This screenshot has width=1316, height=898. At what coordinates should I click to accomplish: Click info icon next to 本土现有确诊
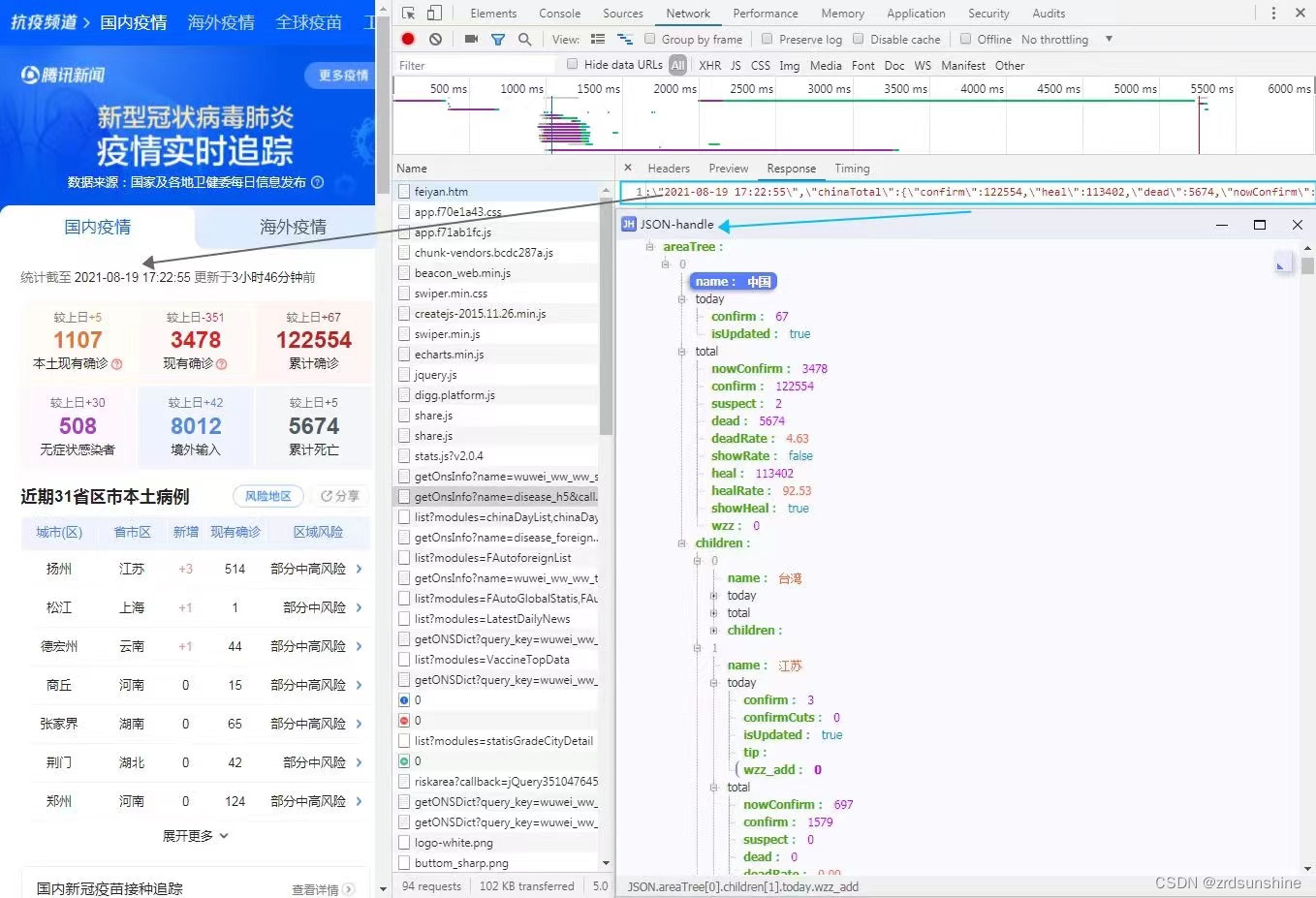pos(117,364)
